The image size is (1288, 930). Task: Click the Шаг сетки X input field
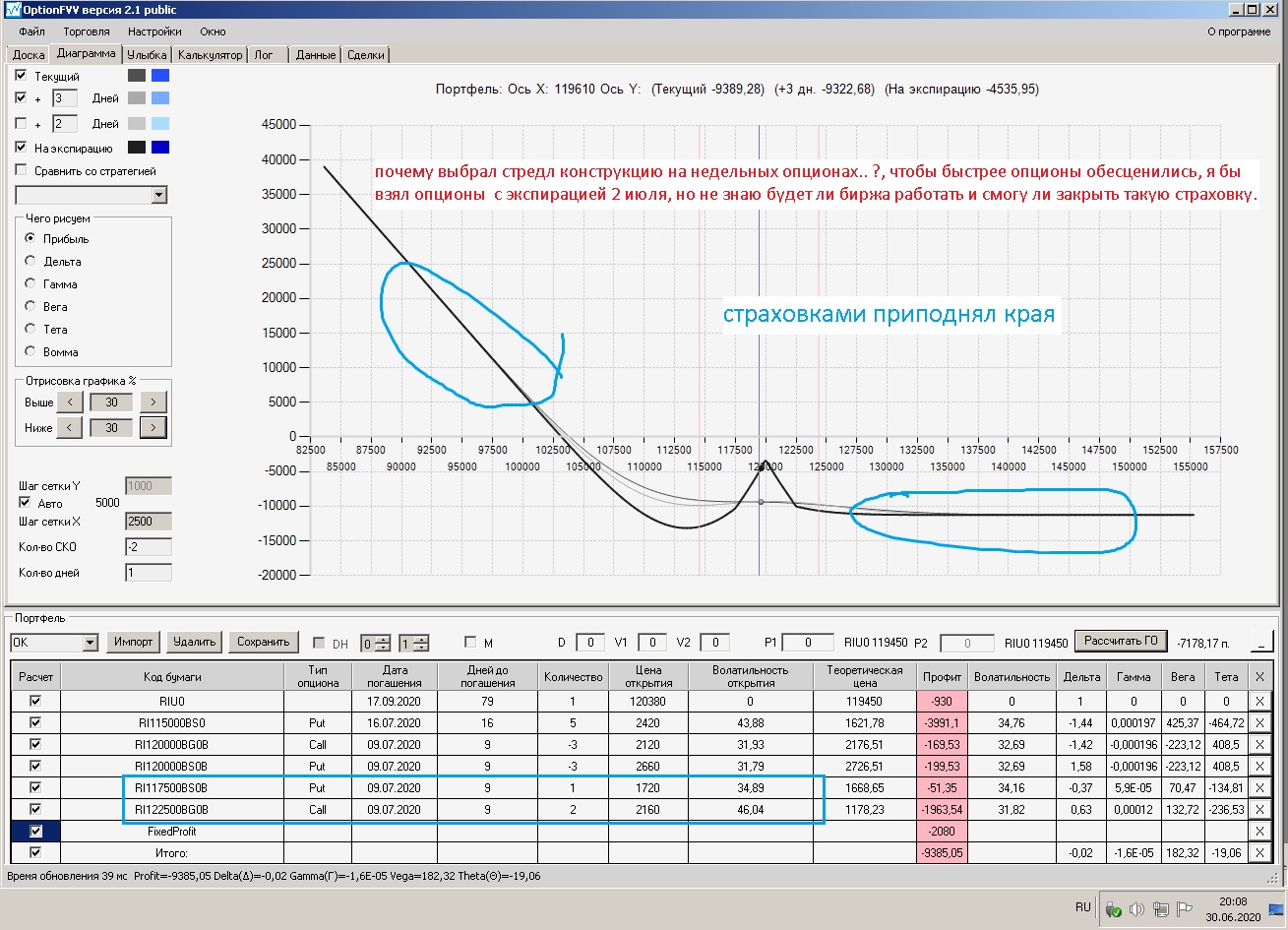pos(149,521)
